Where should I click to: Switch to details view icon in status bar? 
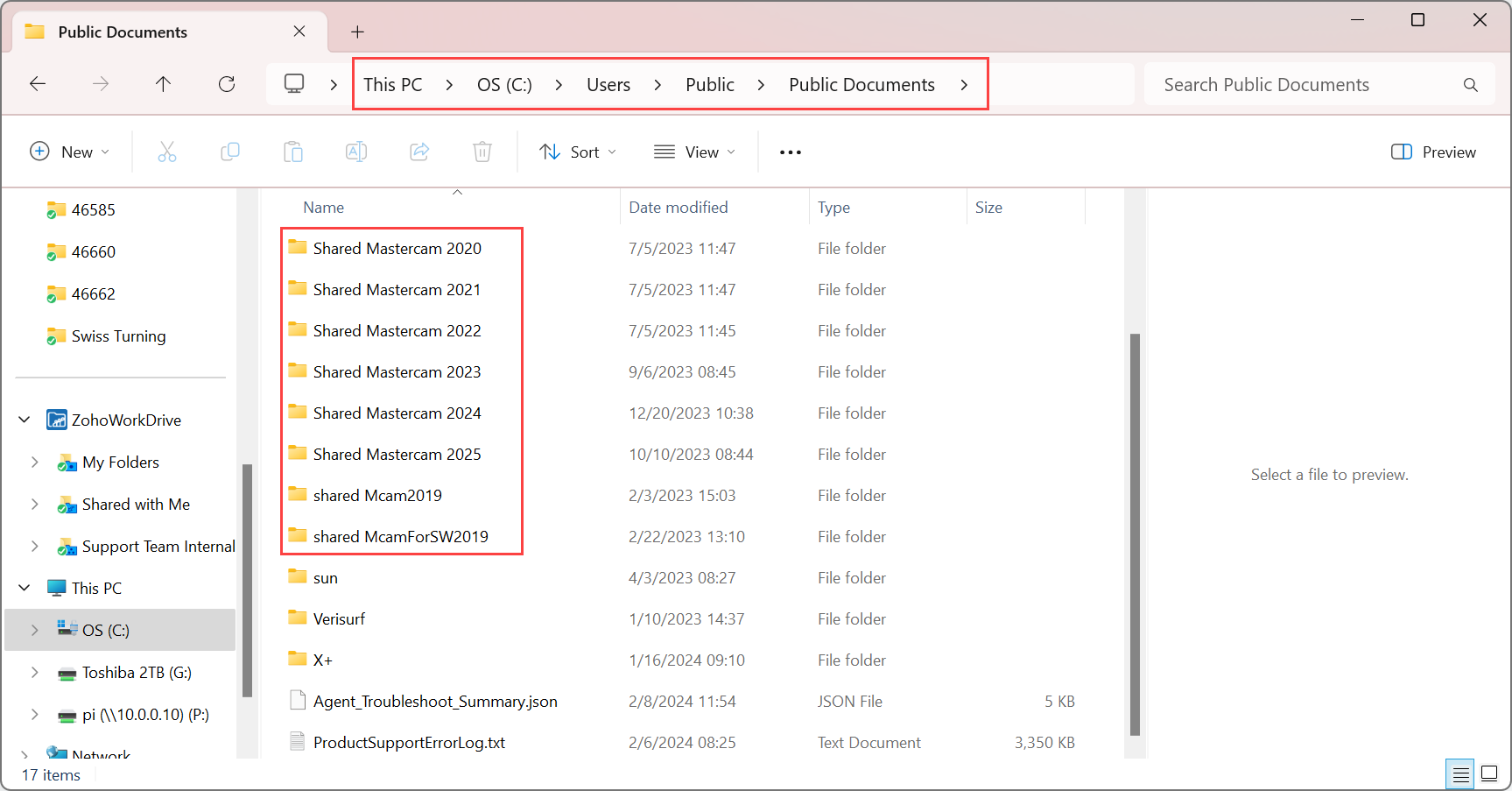1460,774
